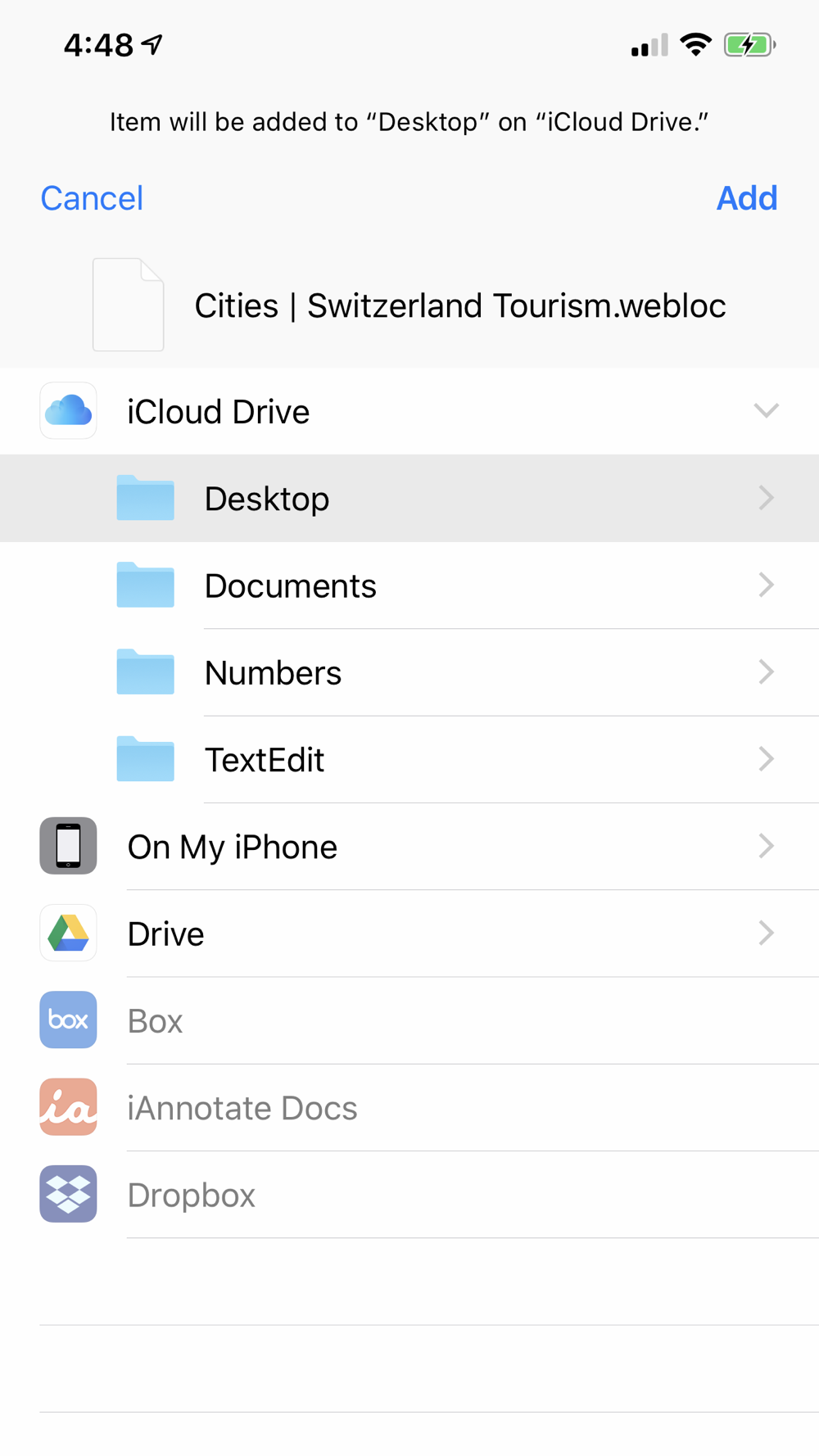The width and height of the screenshot is (819, 1456).
Task: Expand the Drive location chevron
Action: pyautogui.click(x=767, y=933)
